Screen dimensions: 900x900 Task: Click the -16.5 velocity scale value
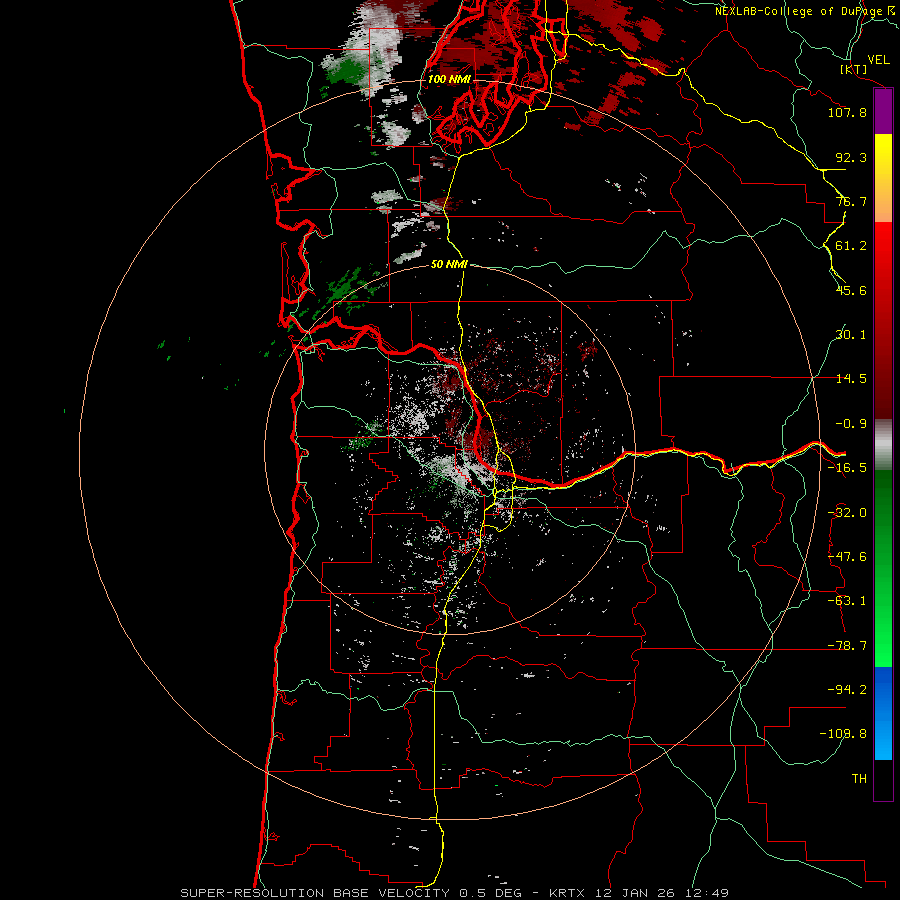point(847,468)
